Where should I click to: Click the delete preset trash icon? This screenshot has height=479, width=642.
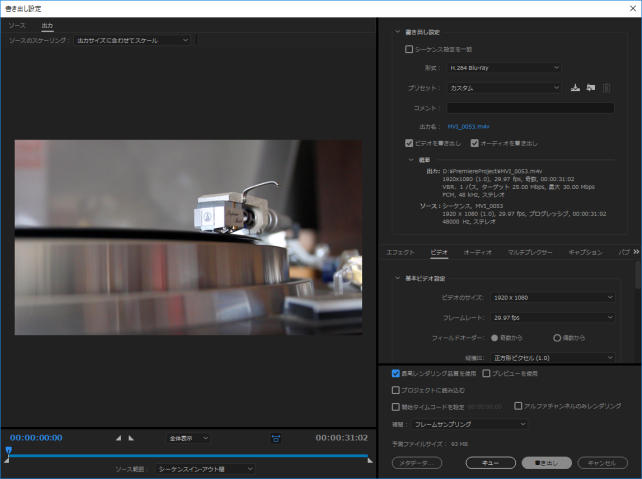606,88
